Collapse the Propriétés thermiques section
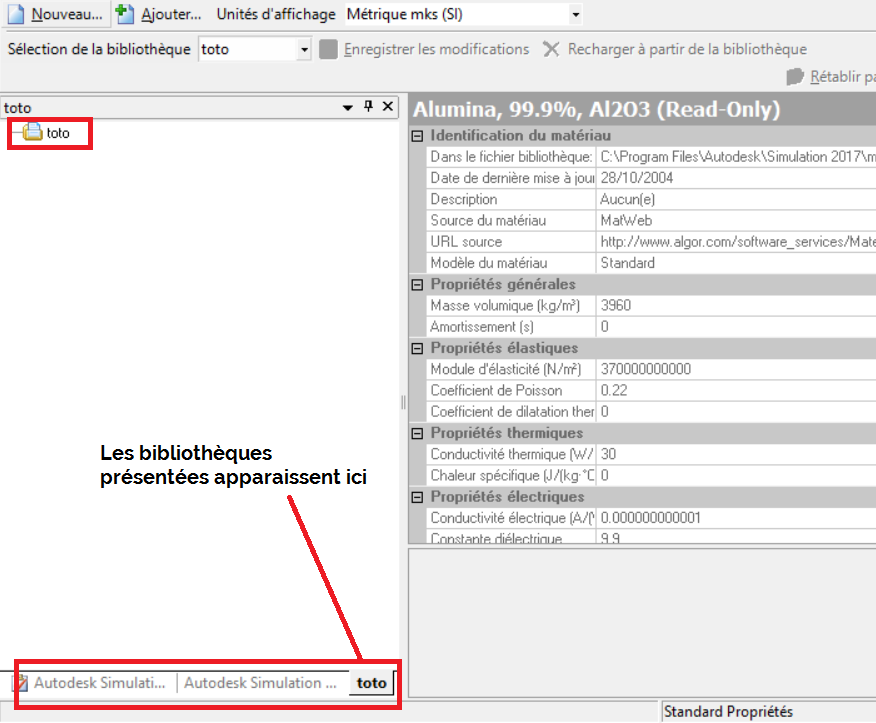The height and width of the screenshot is (723, 876). [x=418, y=433]
